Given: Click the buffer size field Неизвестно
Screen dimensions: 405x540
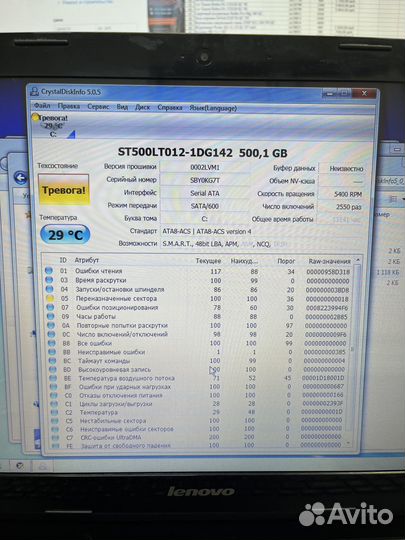Looking at the screenshot, I should point(341,169).
